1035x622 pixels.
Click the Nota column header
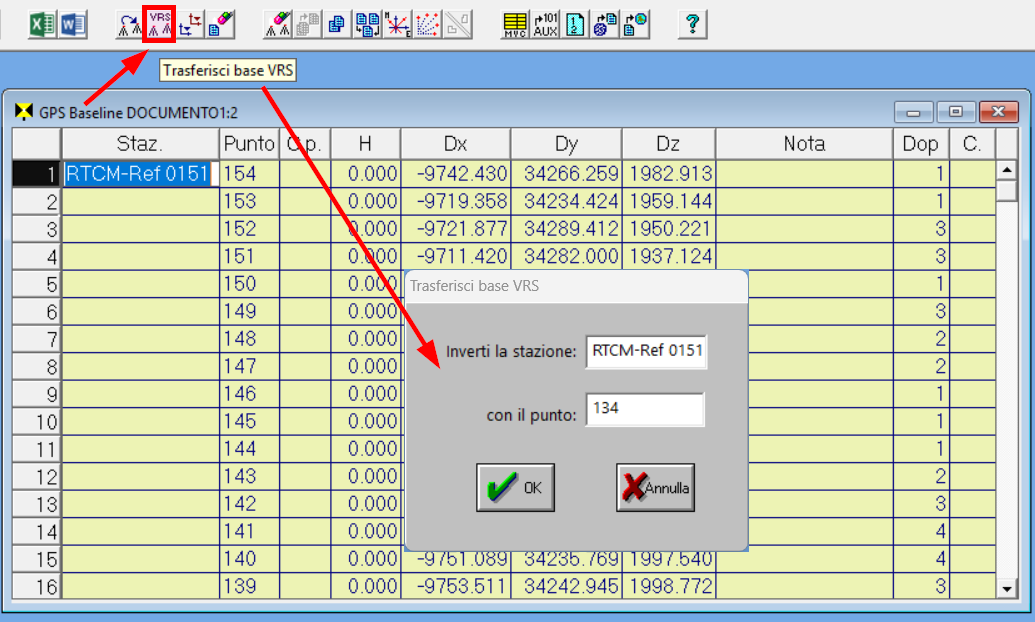(803, 144)
